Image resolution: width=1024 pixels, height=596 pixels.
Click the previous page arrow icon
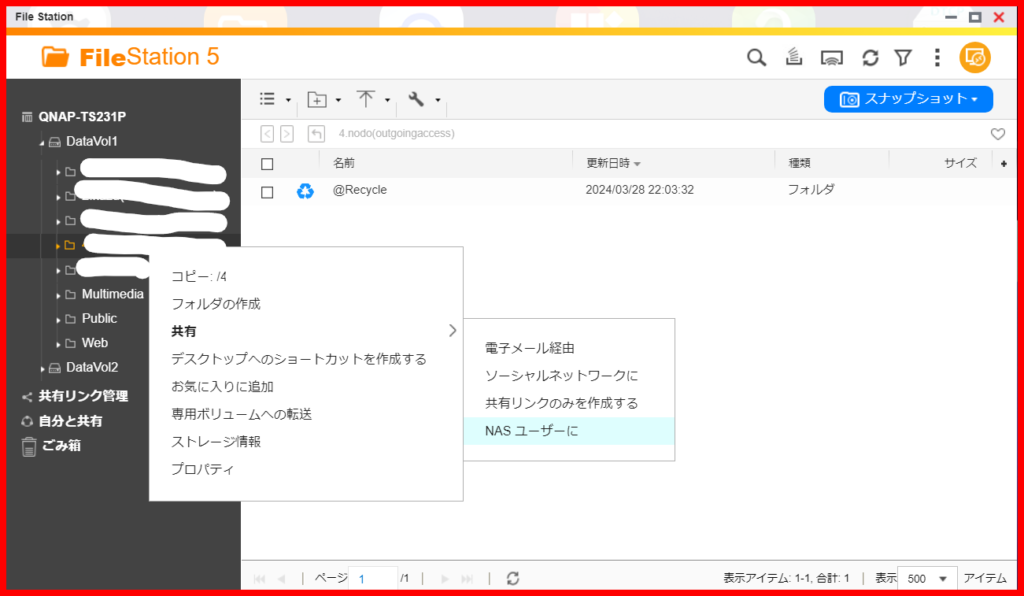tap(281, 579)
